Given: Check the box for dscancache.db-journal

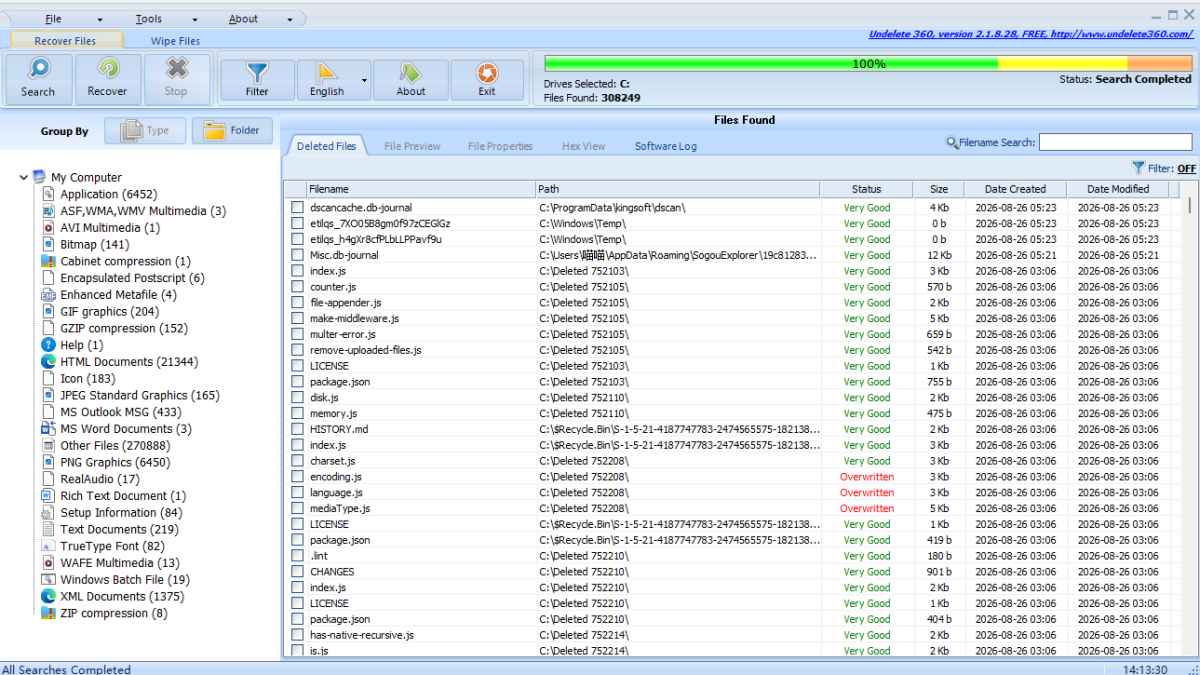Looking at the screenshot, I should 297,208.
